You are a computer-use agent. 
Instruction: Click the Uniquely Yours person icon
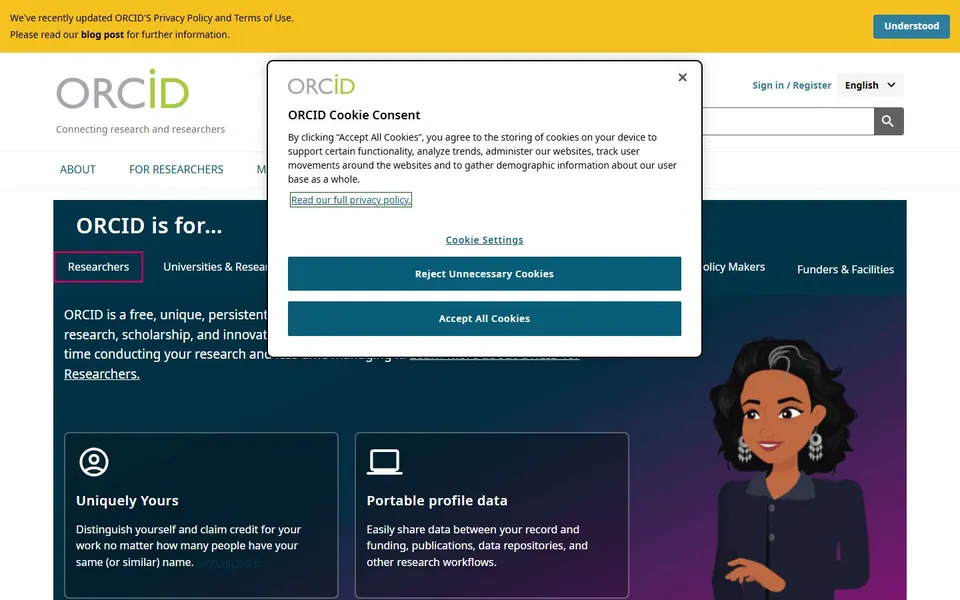pos(94,462)
